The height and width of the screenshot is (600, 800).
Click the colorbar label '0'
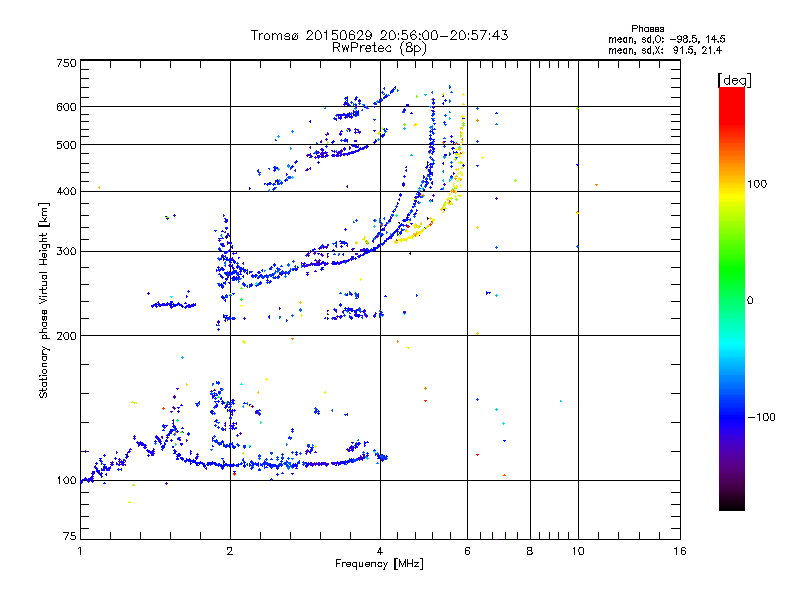(749, 301)
